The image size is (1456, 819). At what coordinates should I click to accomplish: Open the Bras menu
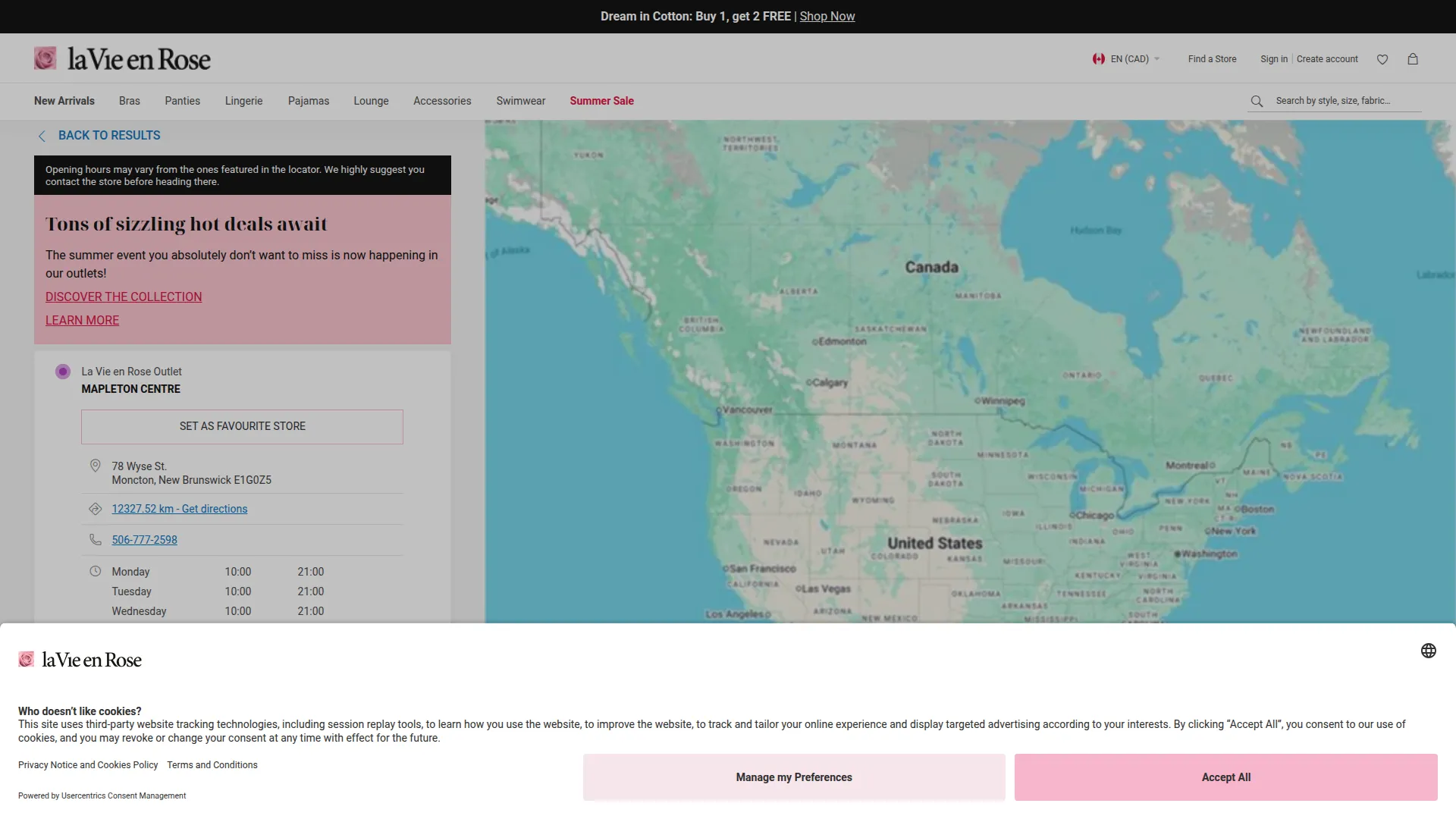130,101
